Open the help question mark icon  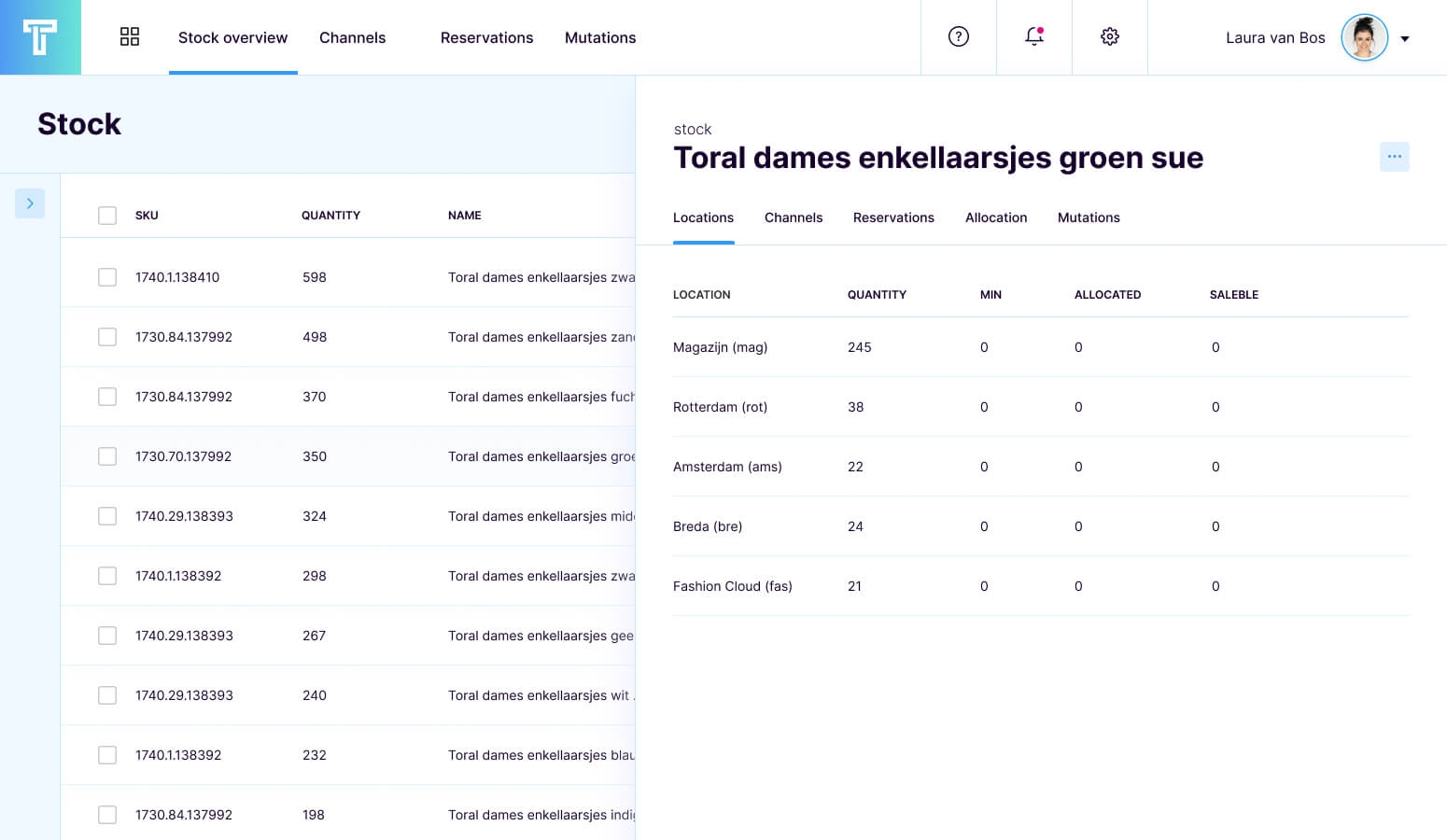coord(959,37)
